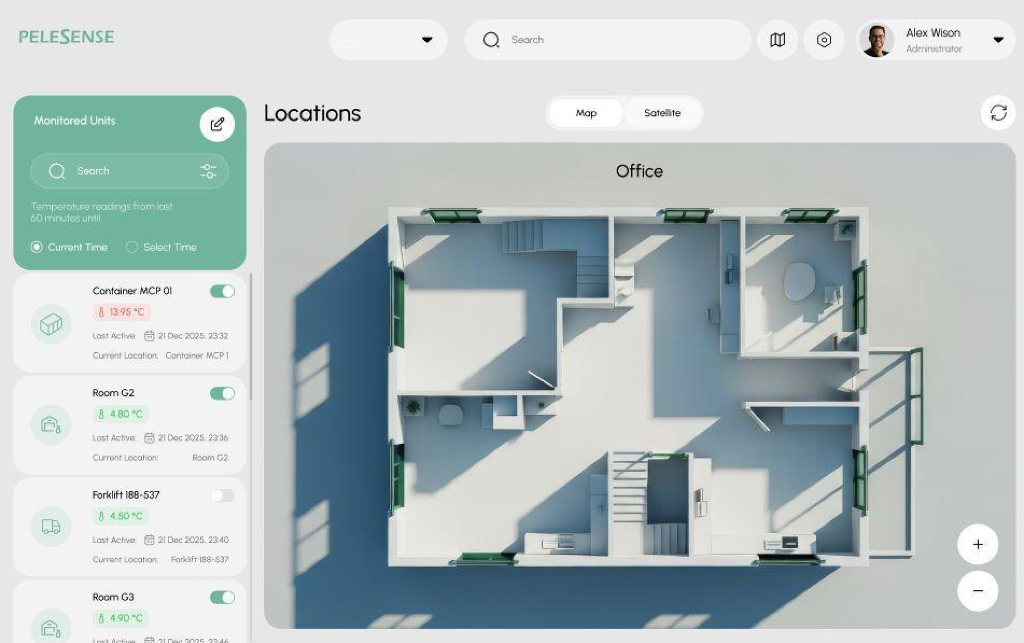Click the thermometer icon on 4.90 °C badge
Viewport: 1024px width, 643px height.
click(101, 618)
